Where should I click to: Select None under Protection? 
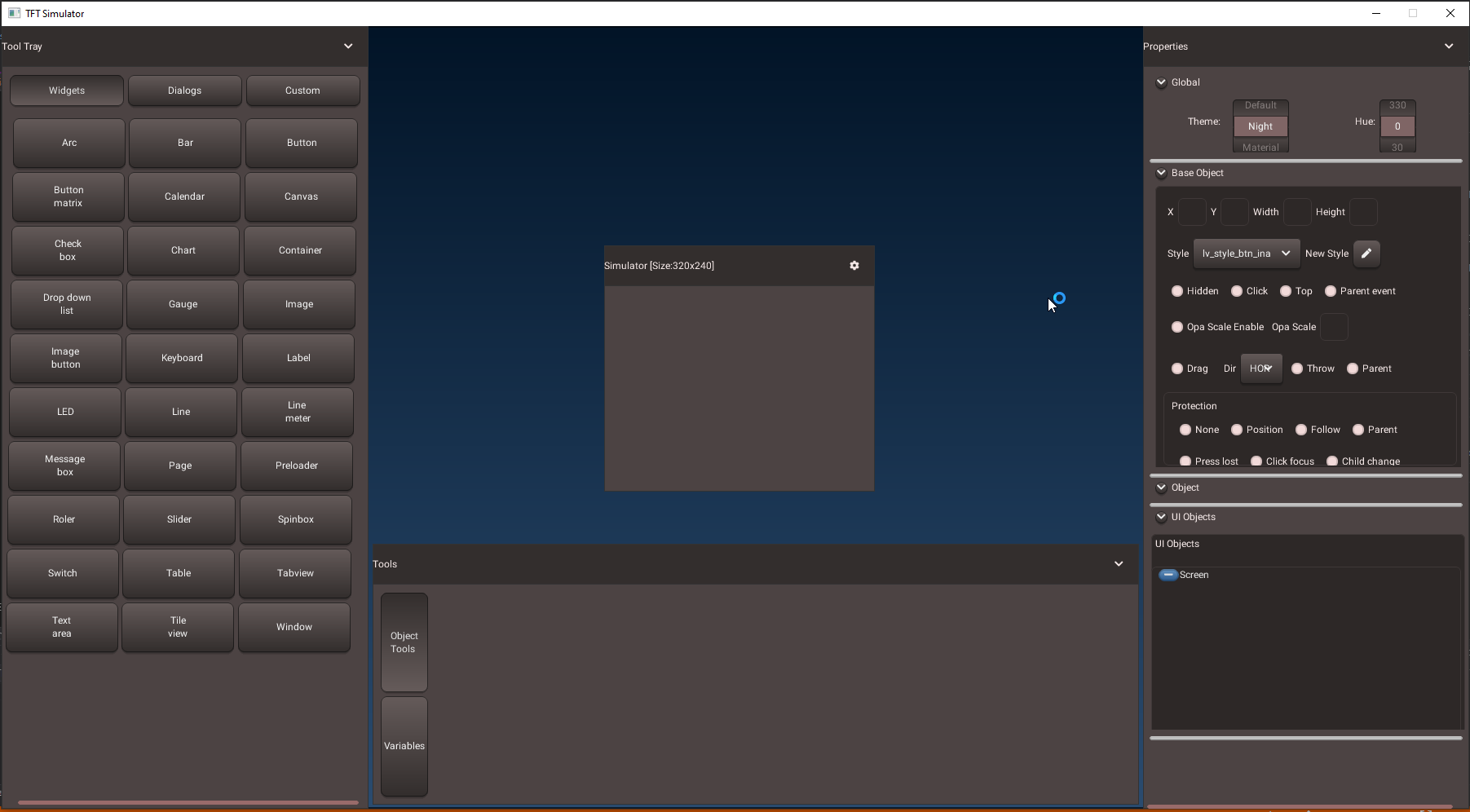click(1186, 430)
